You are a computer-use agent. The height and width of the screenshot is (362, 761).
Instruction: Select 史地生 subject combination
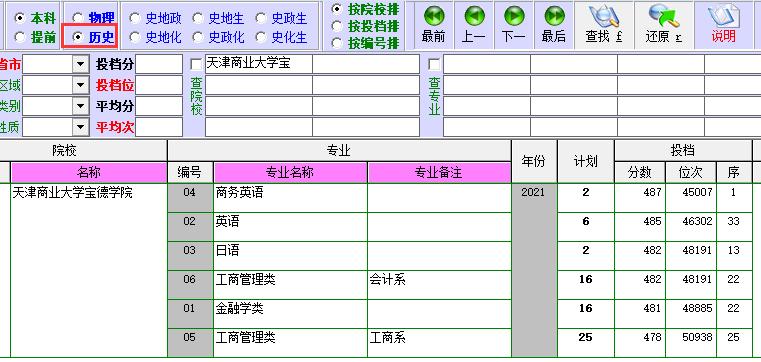click(198, 18)
